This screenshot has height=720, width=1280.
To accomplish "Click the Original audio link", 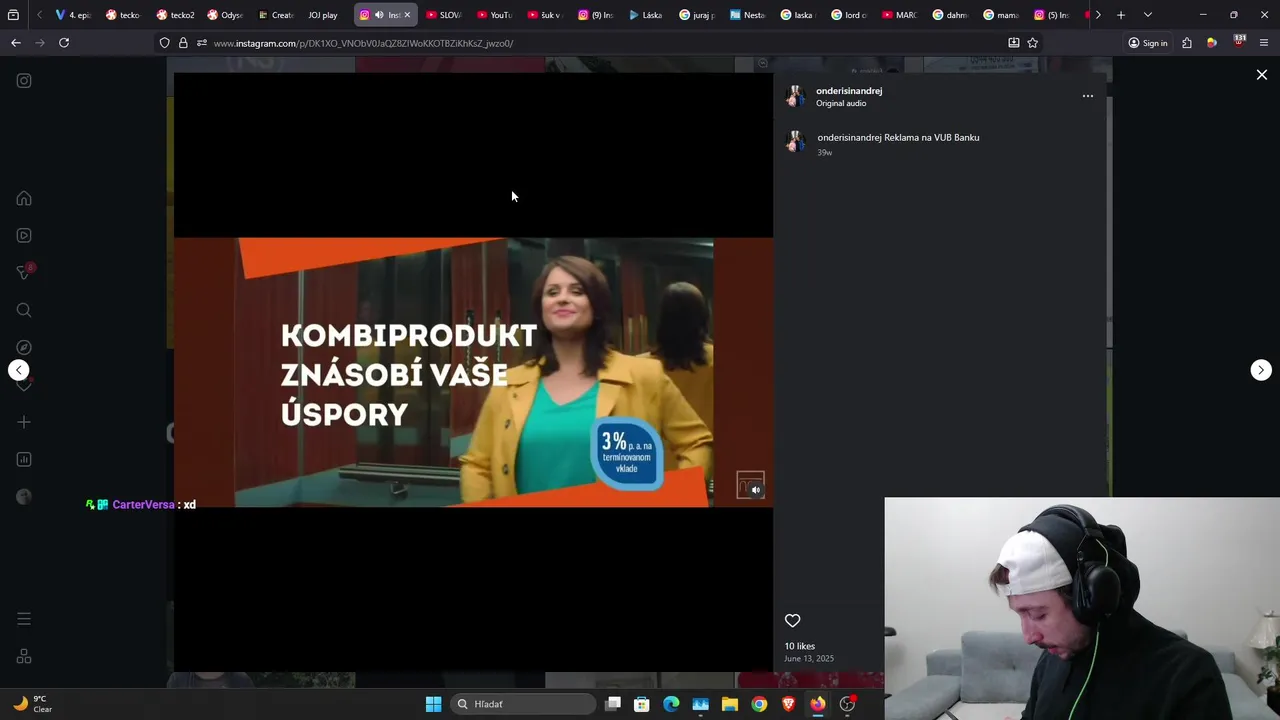I will [x=841, y=104].
